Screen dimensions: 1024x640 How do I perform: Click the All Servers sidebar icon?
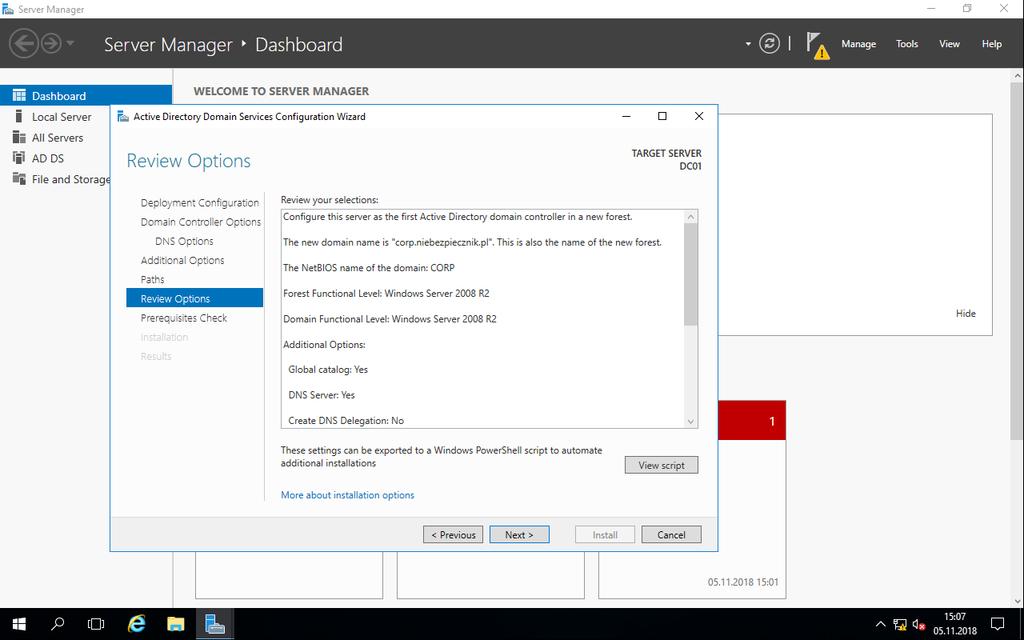click(19, 137)
